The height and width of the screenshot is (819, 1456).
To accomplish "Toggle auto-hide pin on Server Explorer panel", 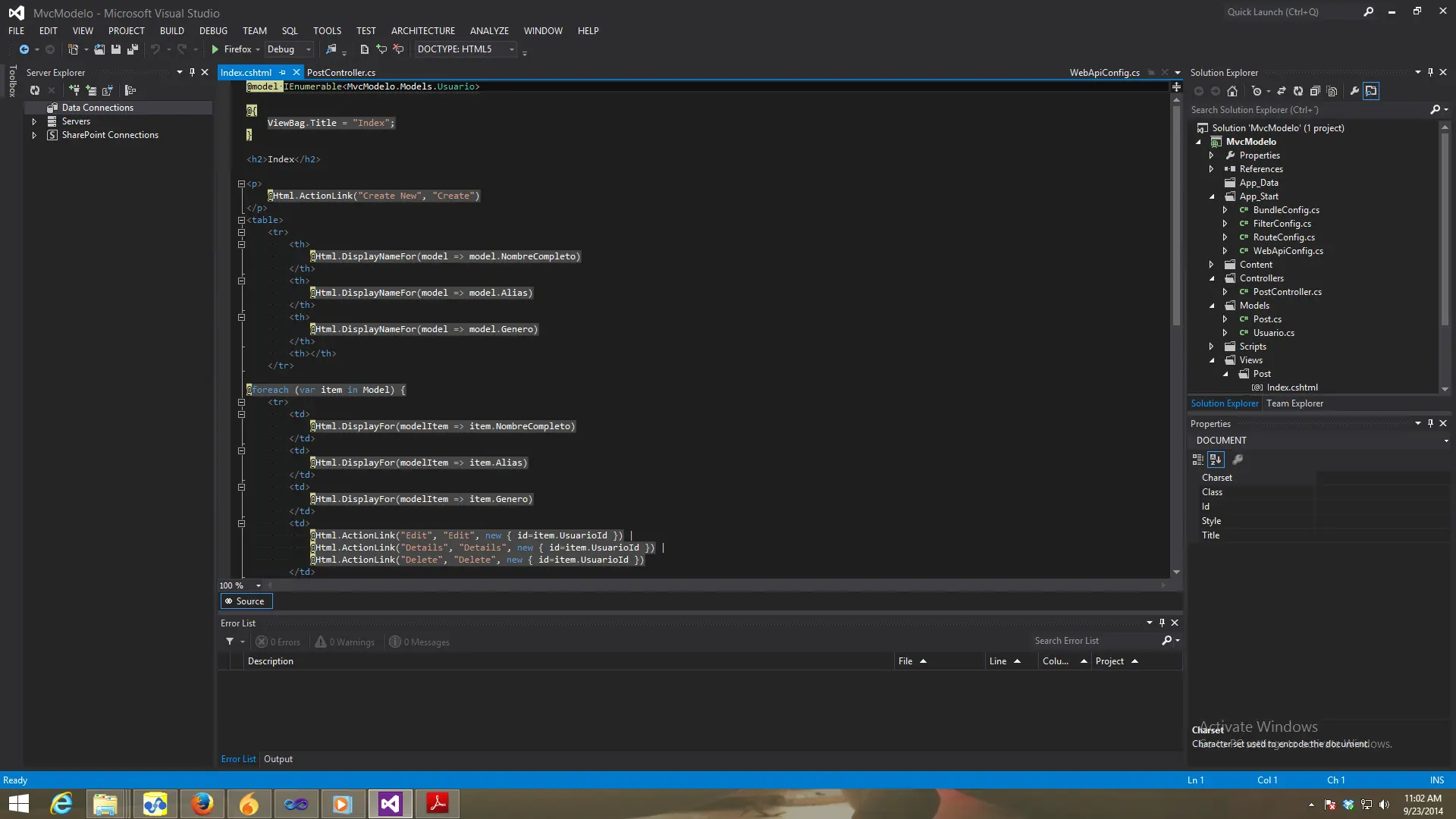I will (x=192, y=73).
